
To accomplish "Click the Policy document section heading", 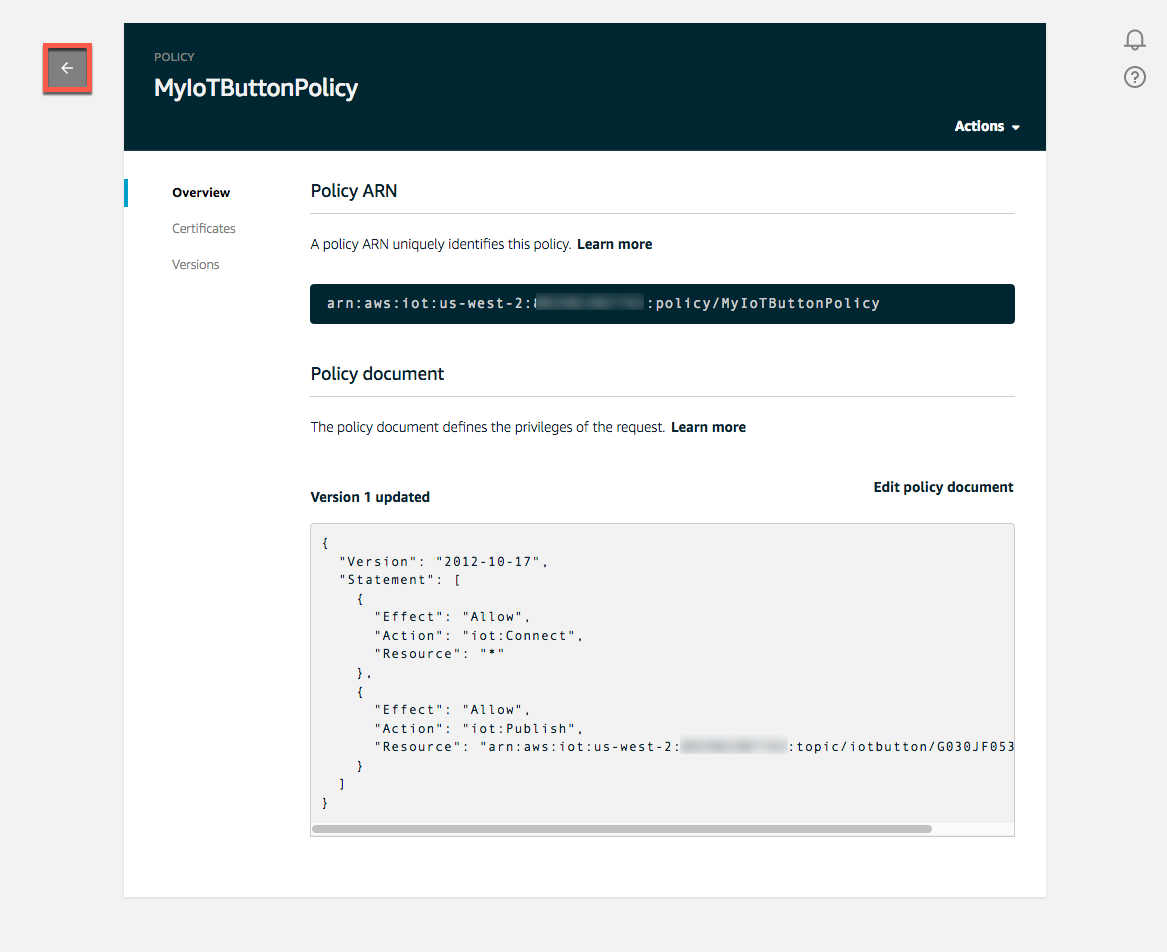I will [377, 374].
